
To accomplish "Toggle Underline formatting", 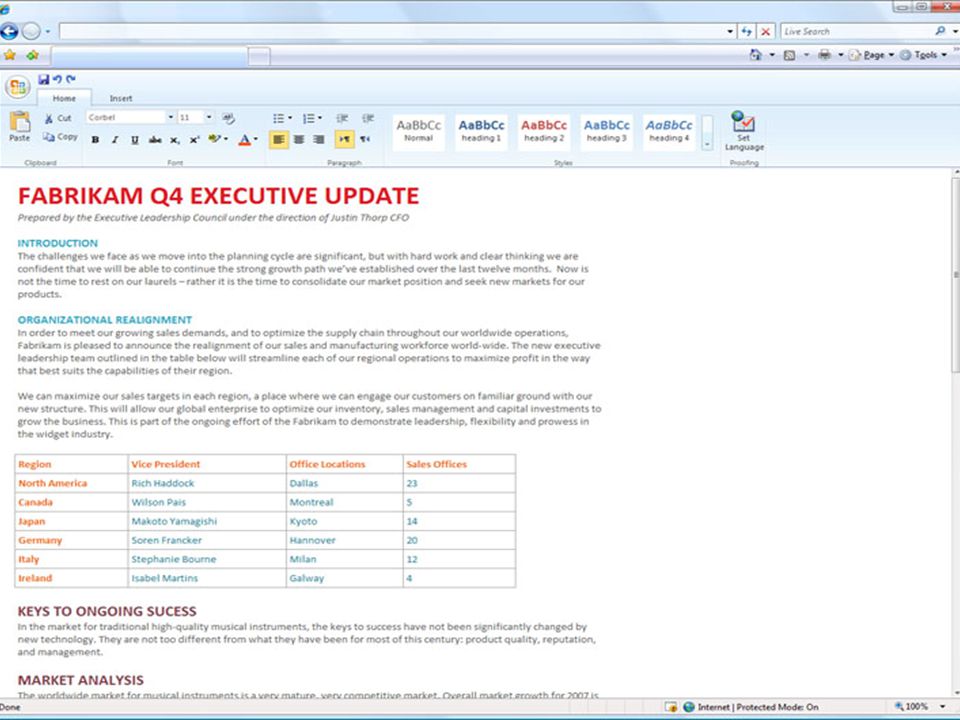I will pyautogui.click(x=135, y=140).
